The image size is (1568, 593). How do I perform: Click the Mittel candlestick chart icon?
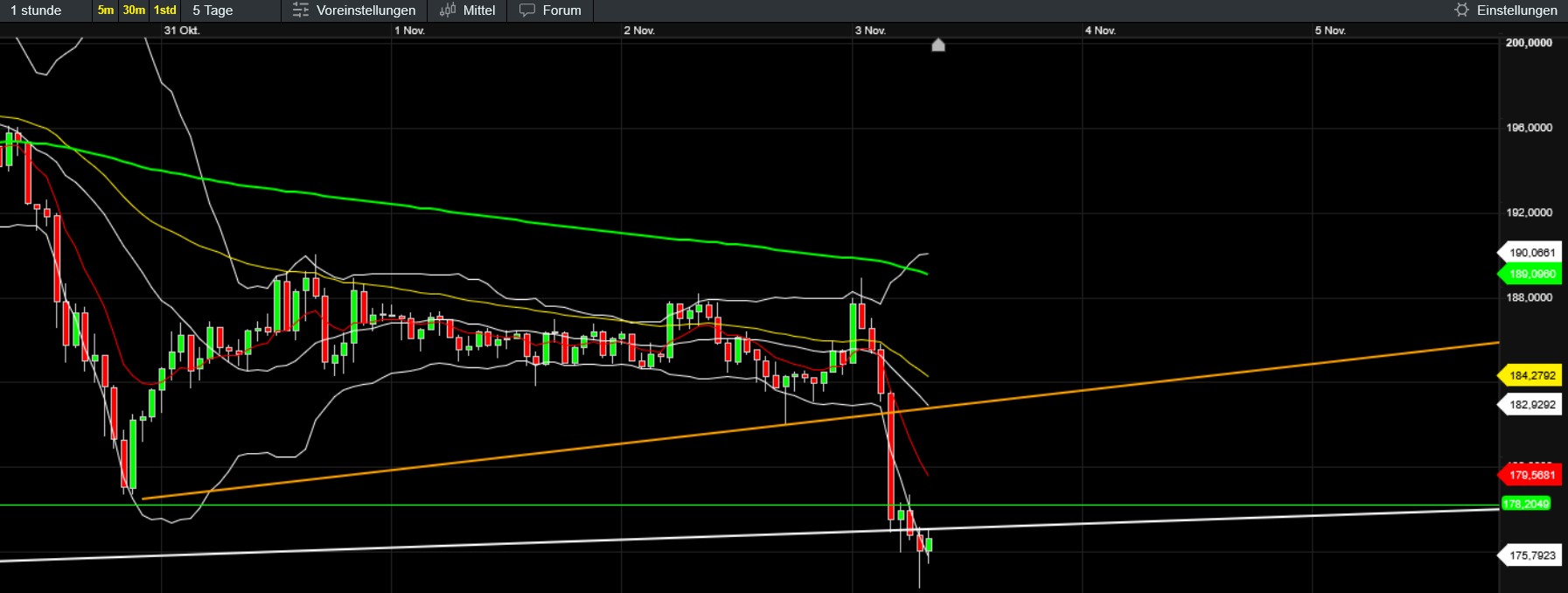[448, 10]
